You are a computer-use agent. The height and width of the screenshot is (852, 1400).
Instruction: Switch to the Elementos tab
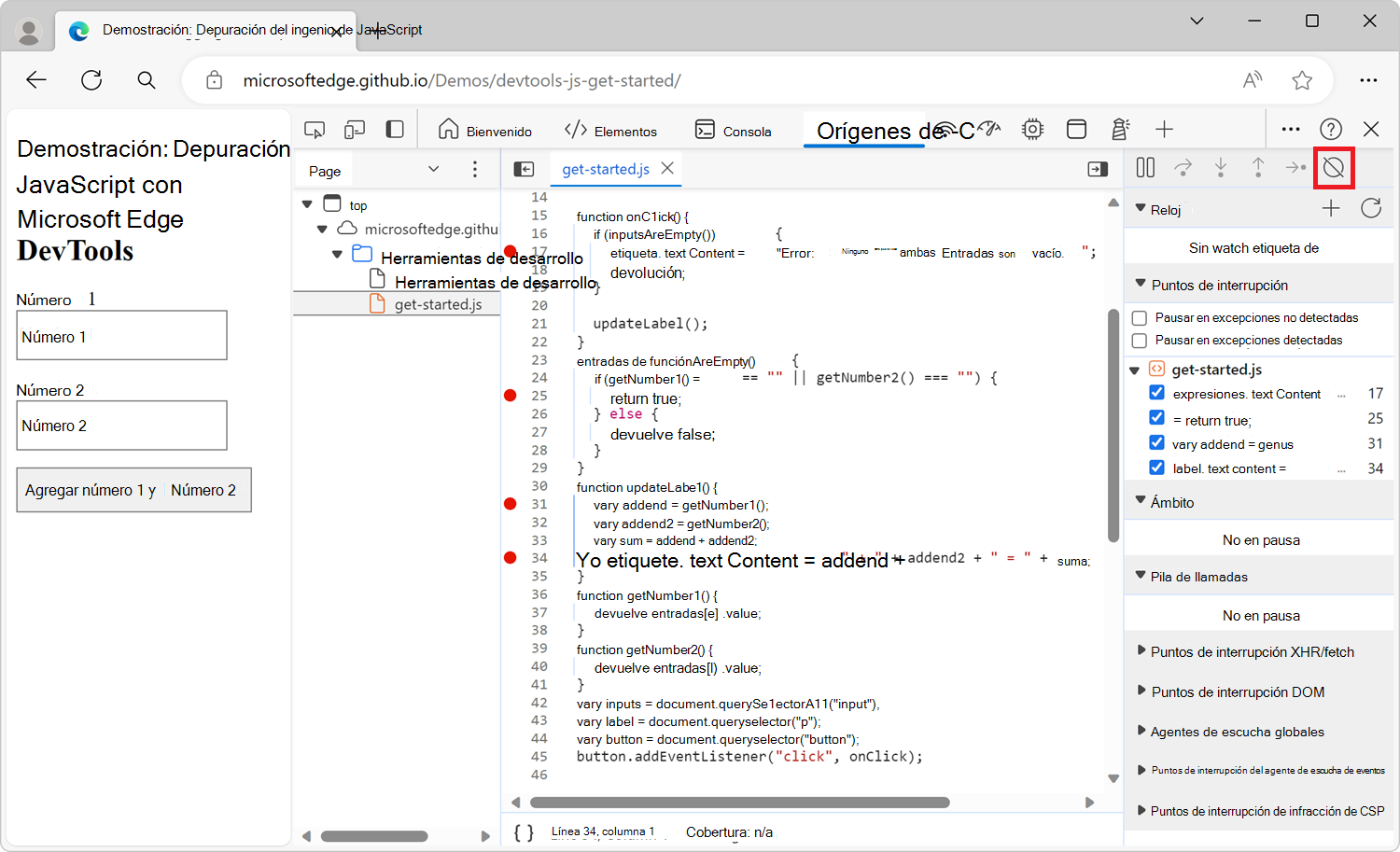pyautogui.click(x=611, y=131)
